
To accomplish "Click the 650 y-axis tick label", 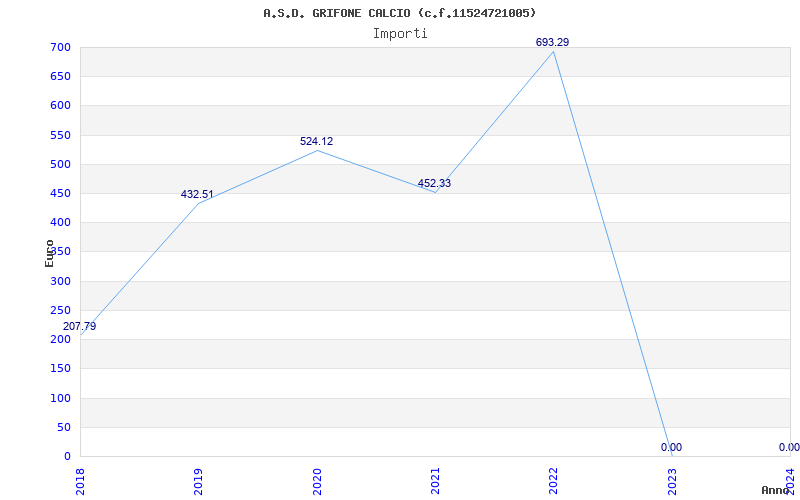I will (x=60, y=77).
